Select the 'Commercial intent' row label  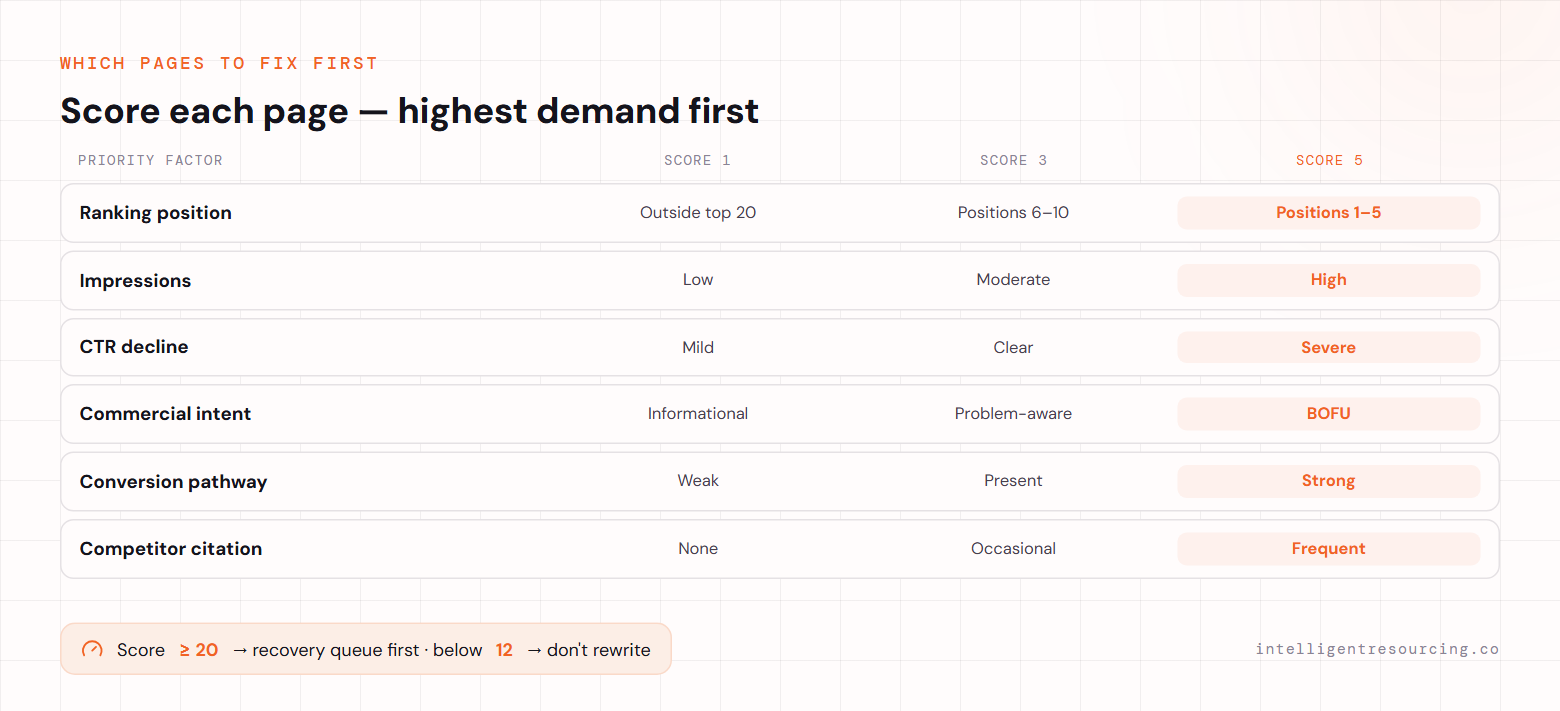click(165, 414)
